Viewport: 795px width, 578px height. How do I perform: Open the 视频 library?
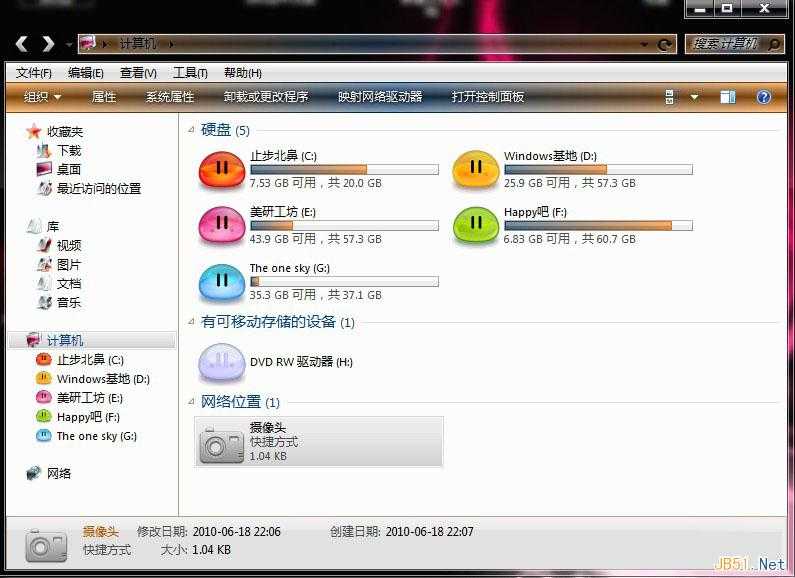click(69, 245)
